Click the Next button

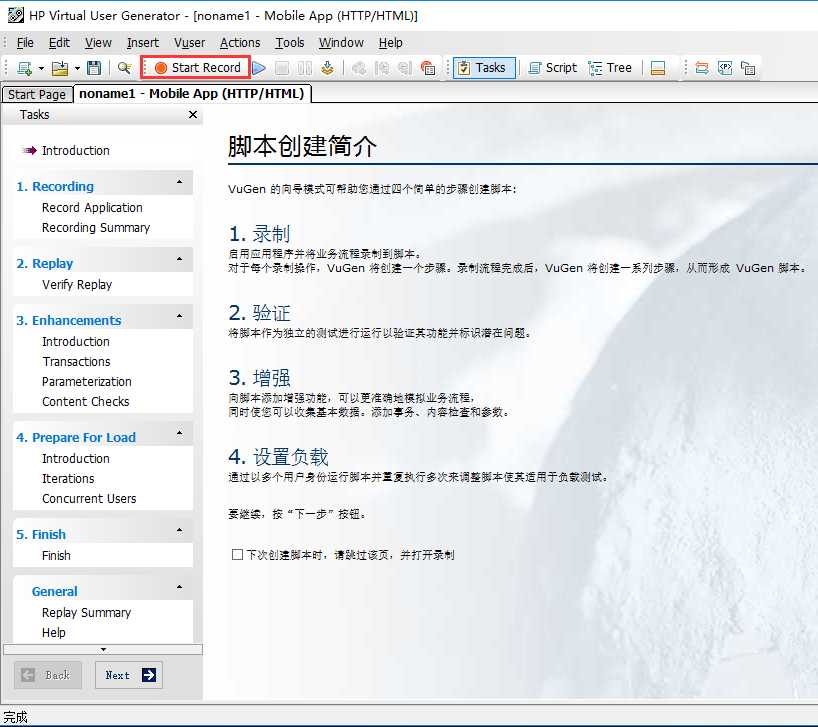(x=129, y=675)
